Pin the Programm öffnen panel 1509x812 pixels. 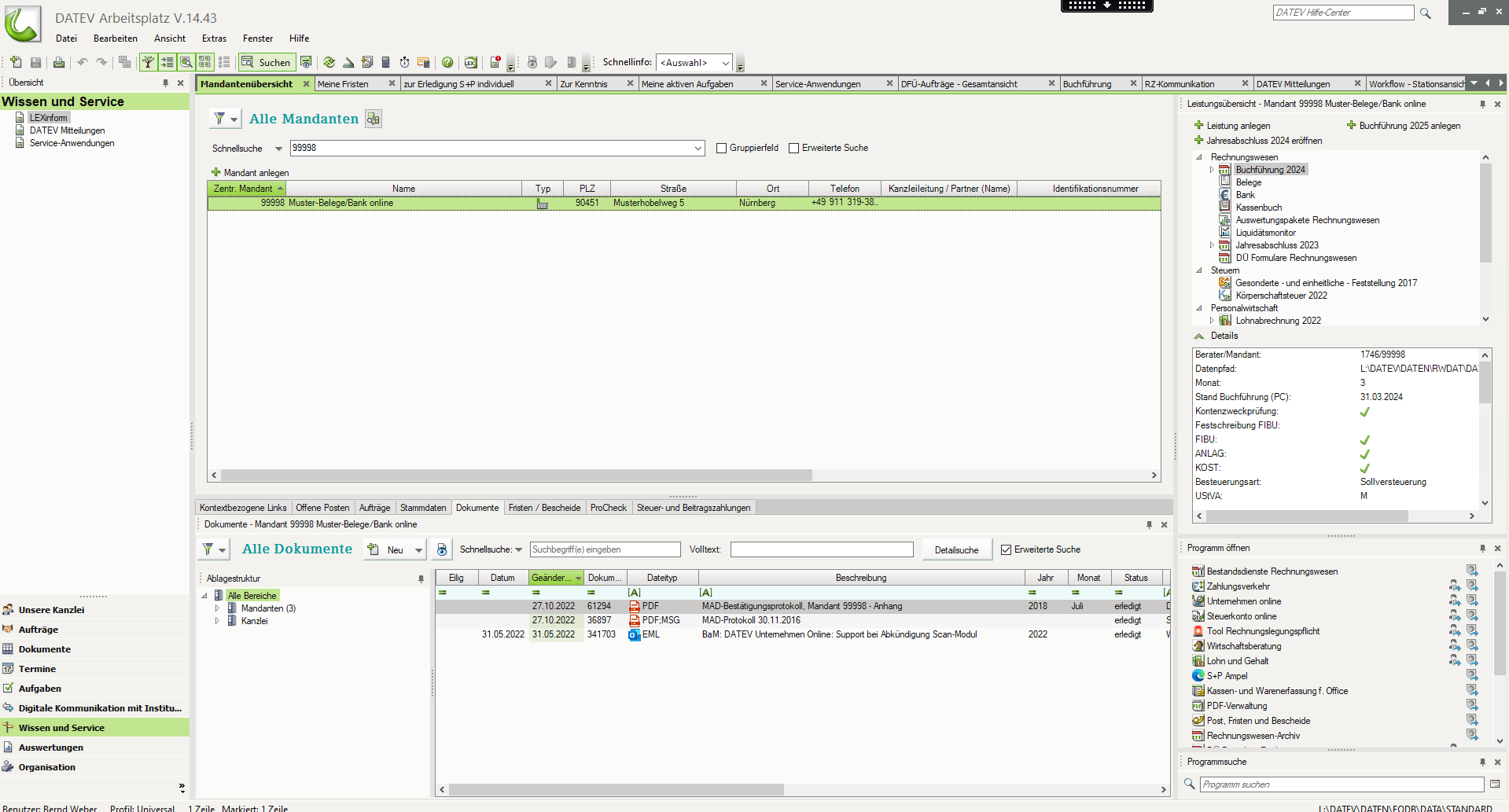click(x=1482, y=548)
